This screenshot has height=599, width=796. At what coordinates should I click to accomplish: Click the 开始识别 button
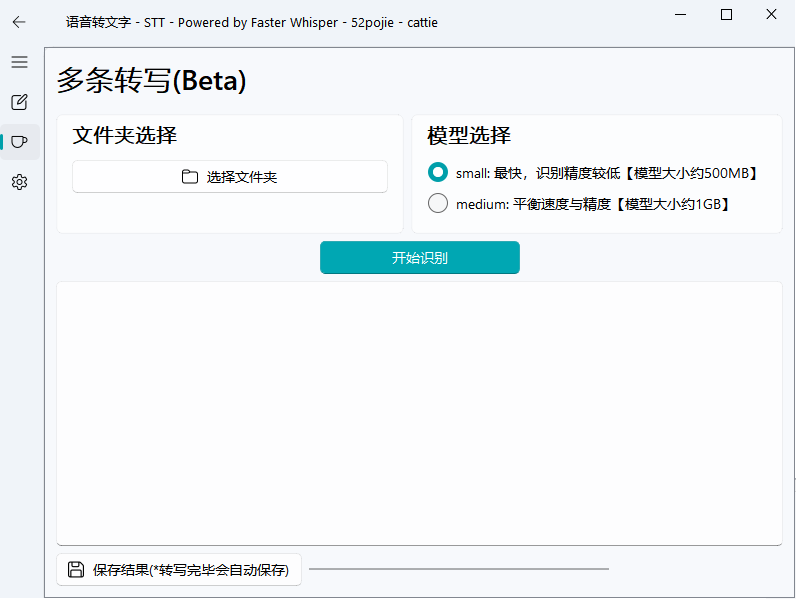(x=420, y=257)
